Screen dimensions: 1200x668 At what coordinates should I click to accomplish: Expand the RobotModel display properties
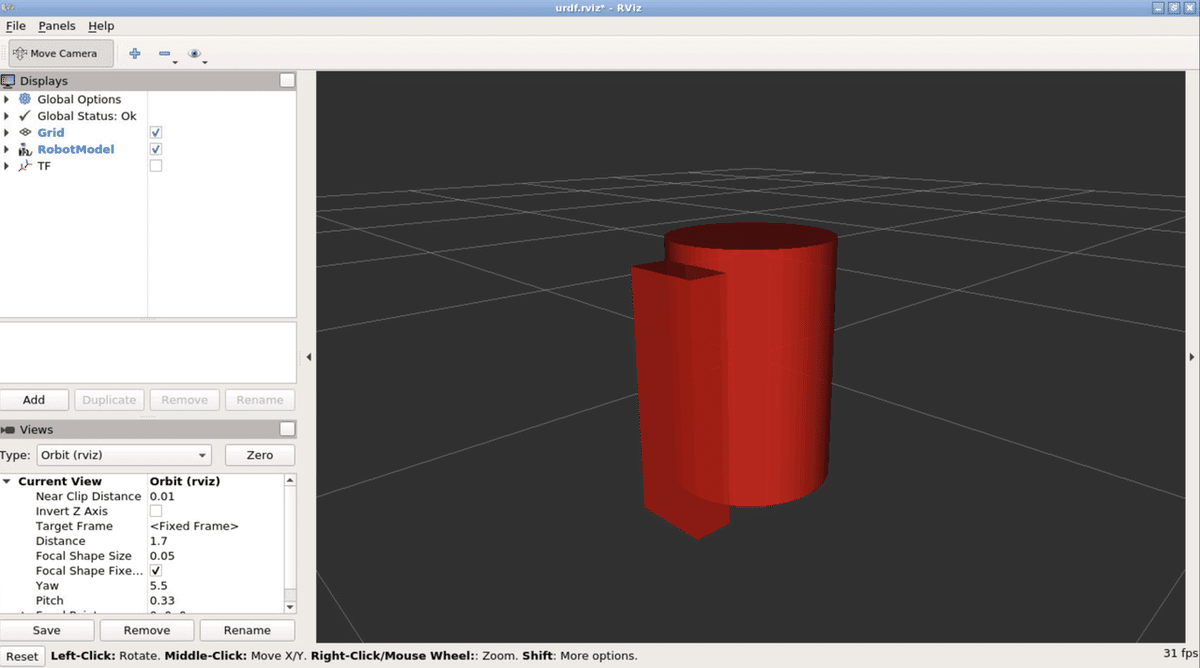(7, 149)
